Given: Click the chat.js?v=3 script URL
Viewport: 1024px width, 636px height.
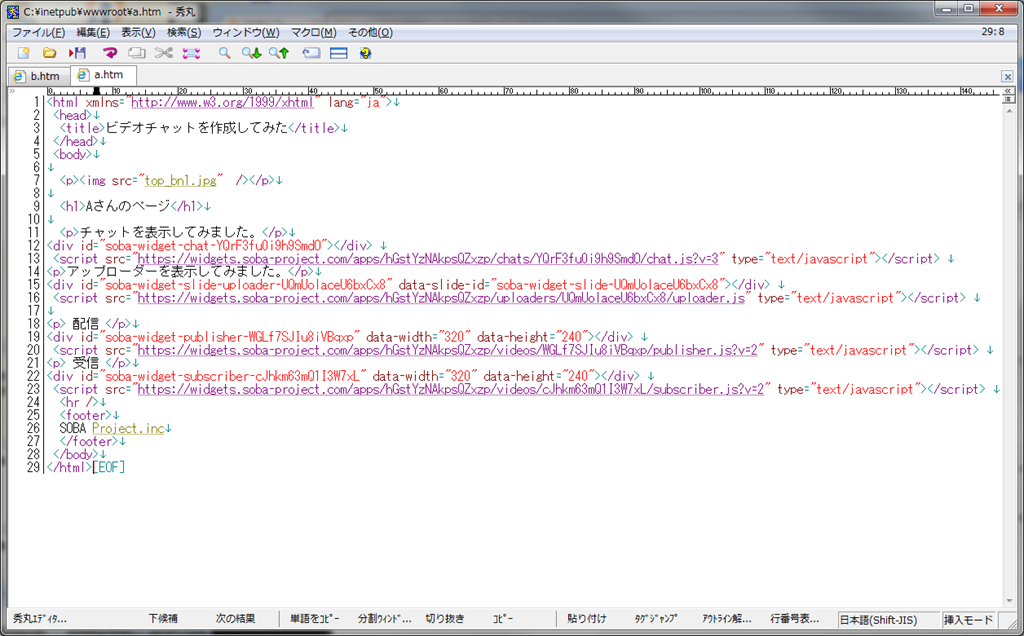Looking at the screenshot, I should coord(428,259).
